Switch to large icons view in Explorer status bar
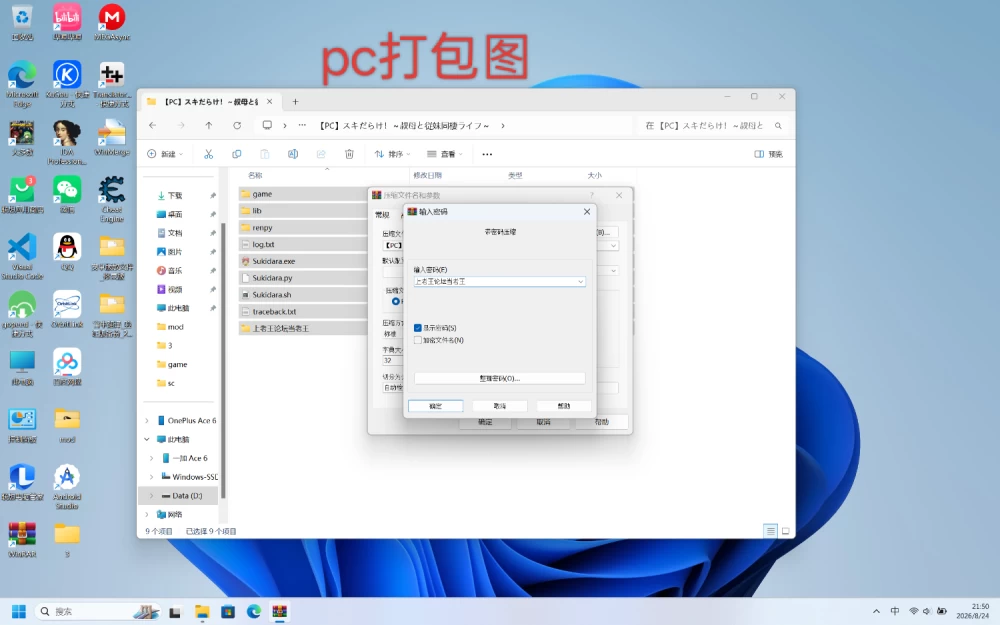Screen dimensions: 1000x625 [x=786, y=531]
